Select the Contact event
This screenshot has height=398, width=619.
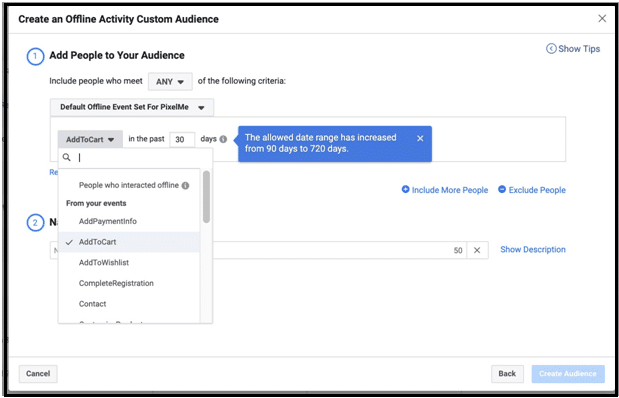point(129,304)
